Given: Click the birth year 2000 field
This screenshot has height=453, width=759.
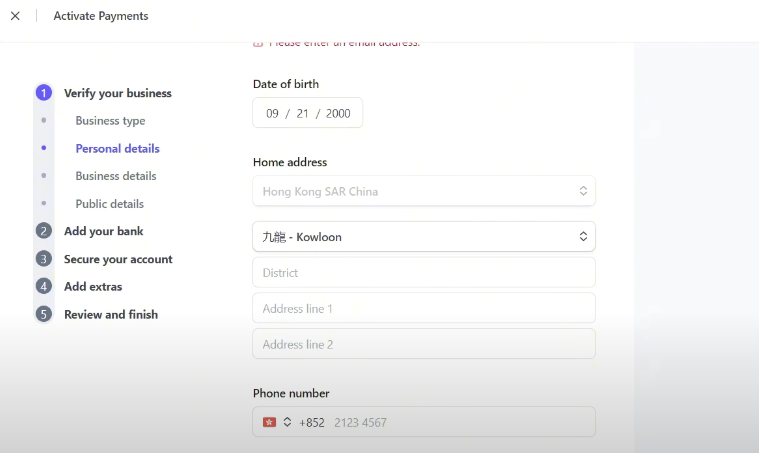Looking at the screenshot, I should coord(338,114).
